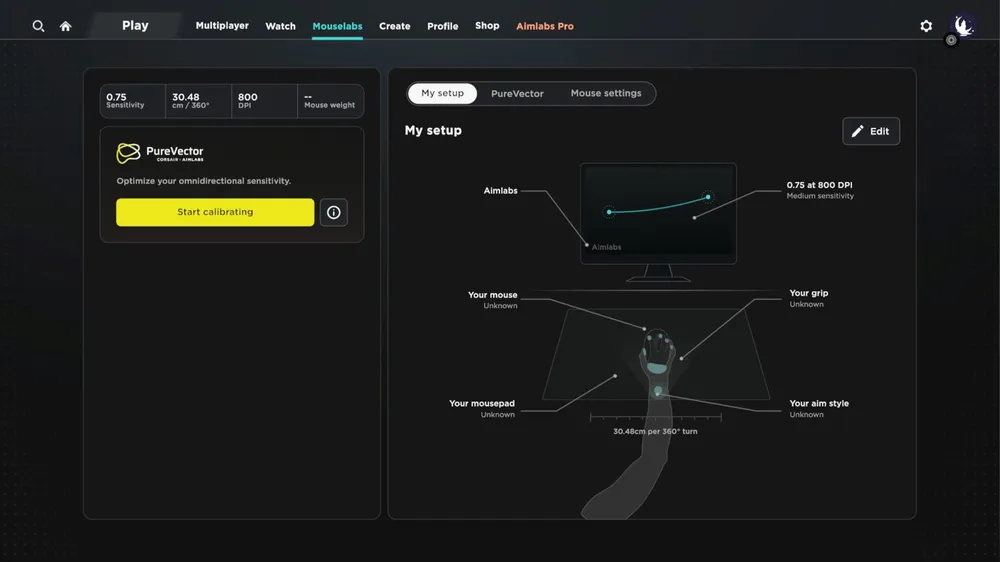The height and width of the screenshot is (562, 1000).
Task: Open the profile avatar icon
Action: (963, 26)
